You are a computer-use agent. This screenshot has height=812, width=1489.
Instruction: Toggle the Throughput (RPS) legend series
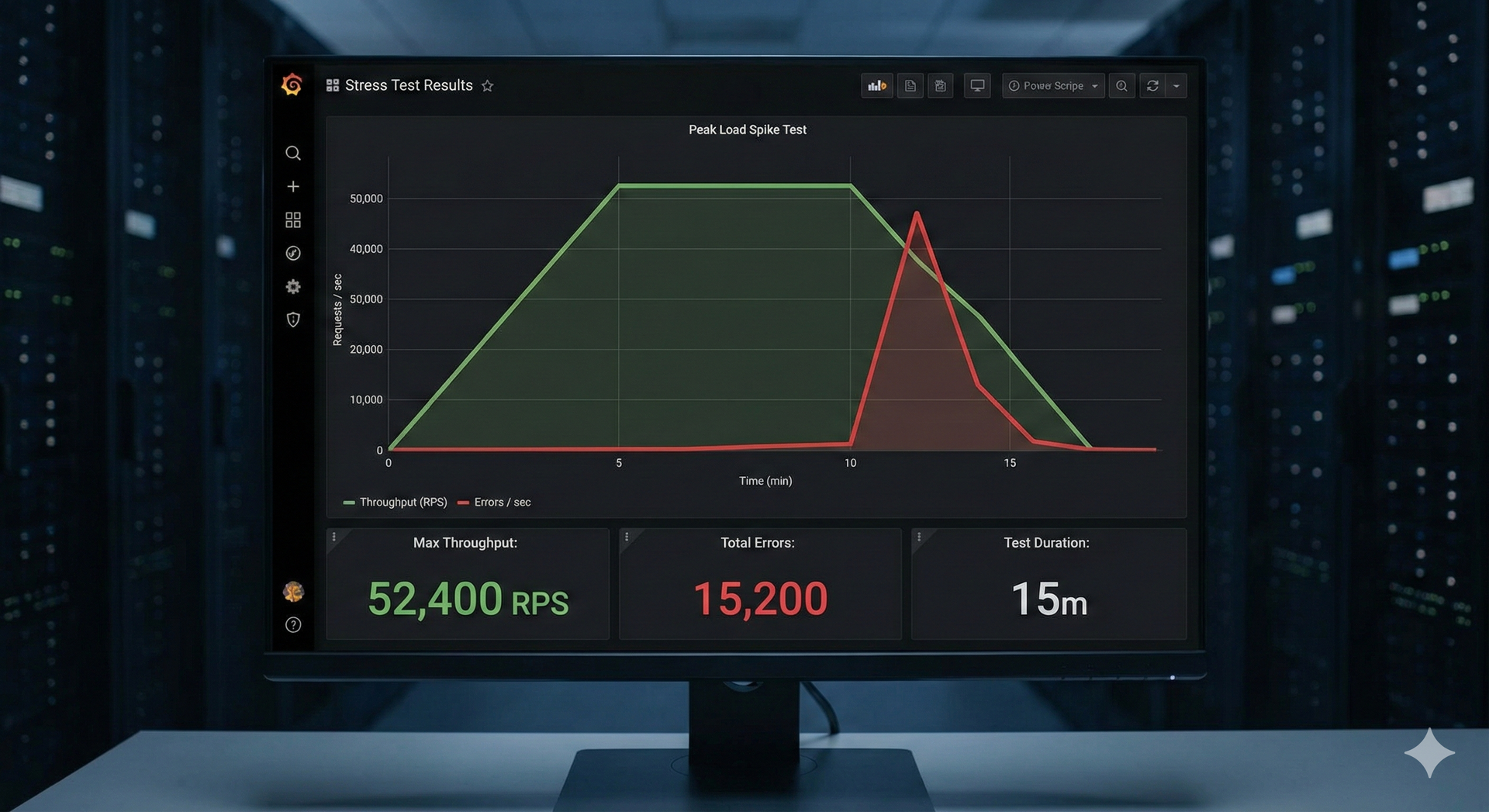click(396, 503)
